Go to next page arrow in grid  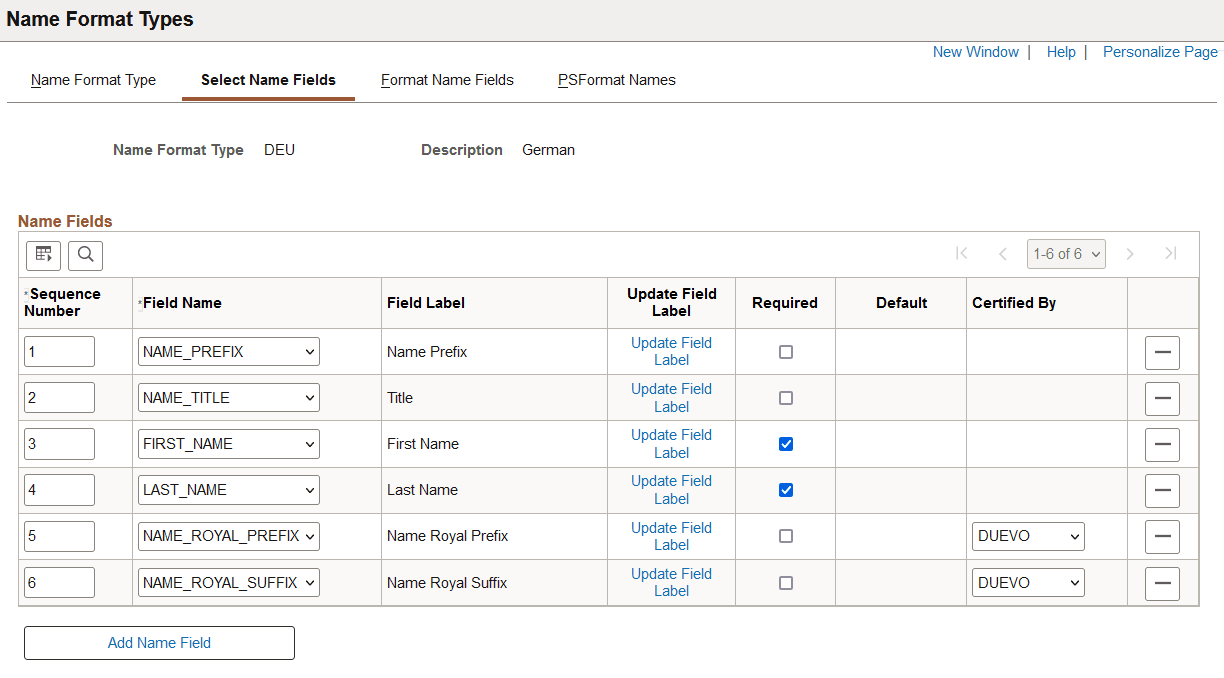(x=1130, y=254)
